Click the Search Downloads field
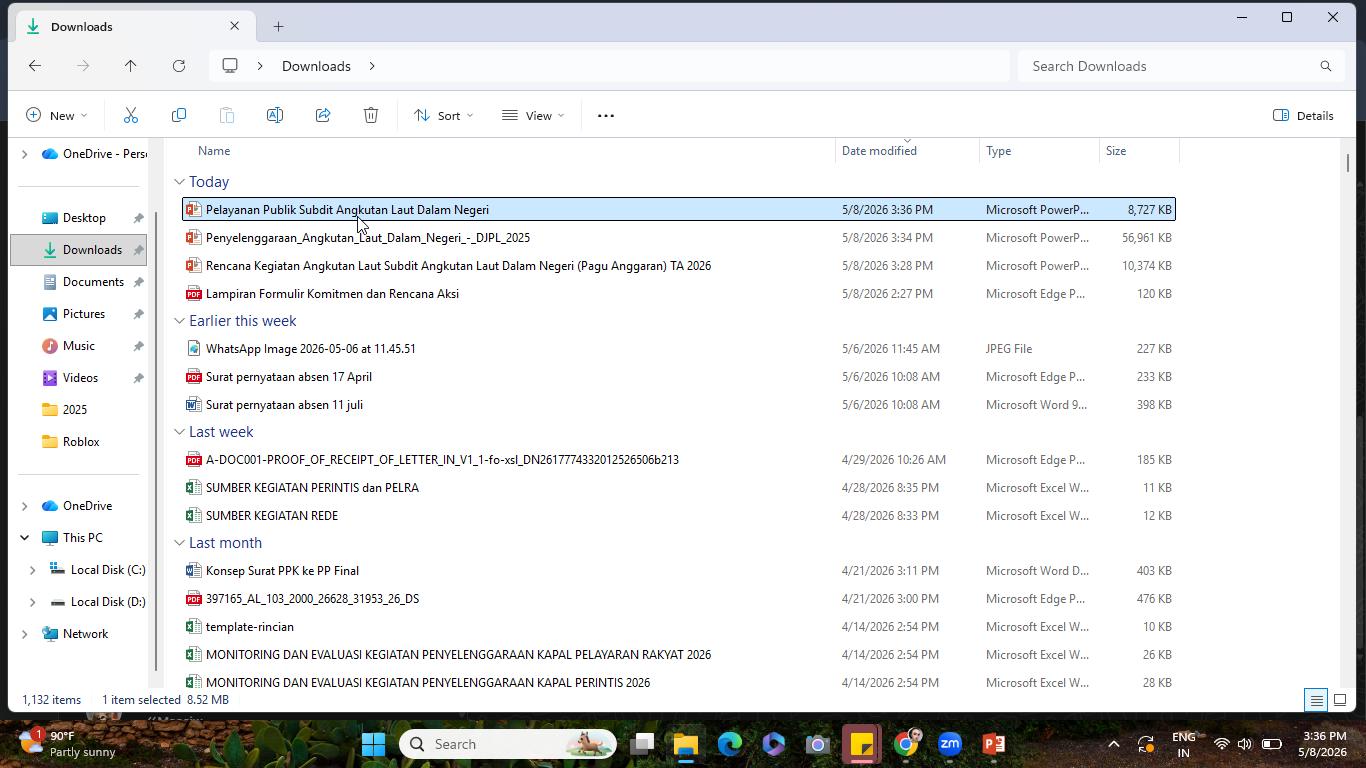The width and height of the screenshot is (1366, 768). (1180, 66)
